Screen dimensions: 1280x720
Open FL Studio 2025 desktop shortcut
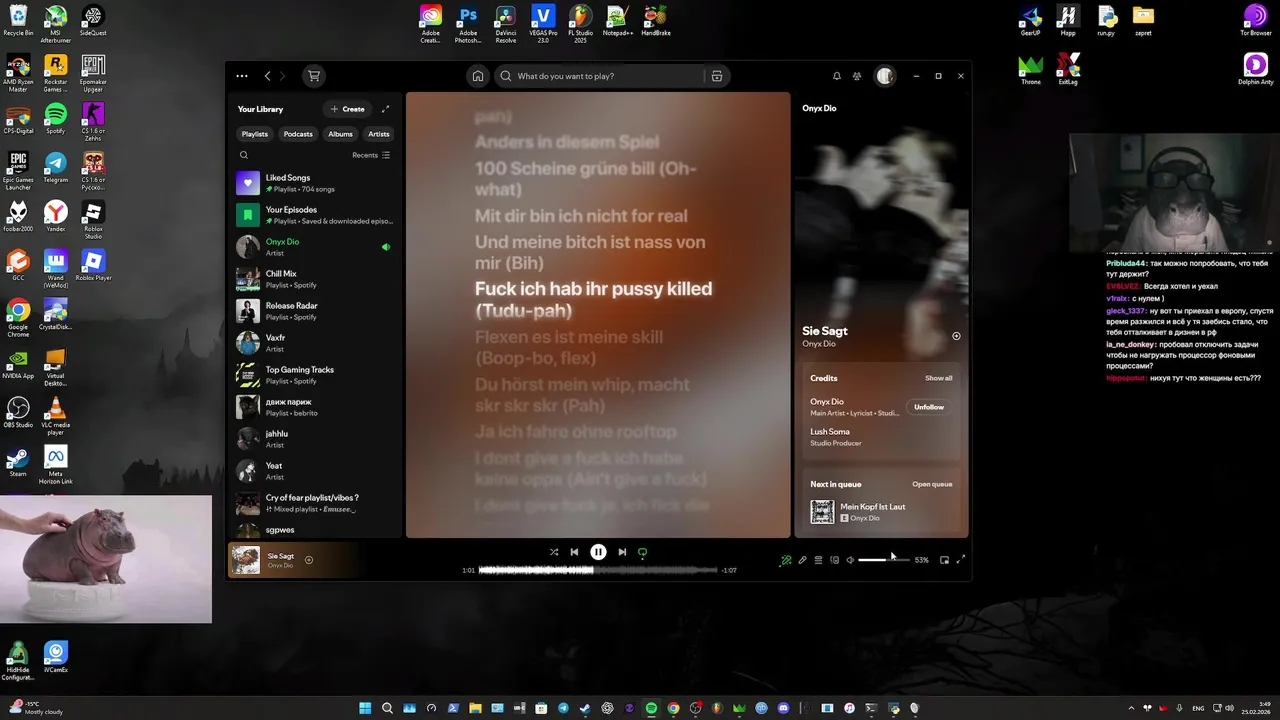click(x=581, y=24)
